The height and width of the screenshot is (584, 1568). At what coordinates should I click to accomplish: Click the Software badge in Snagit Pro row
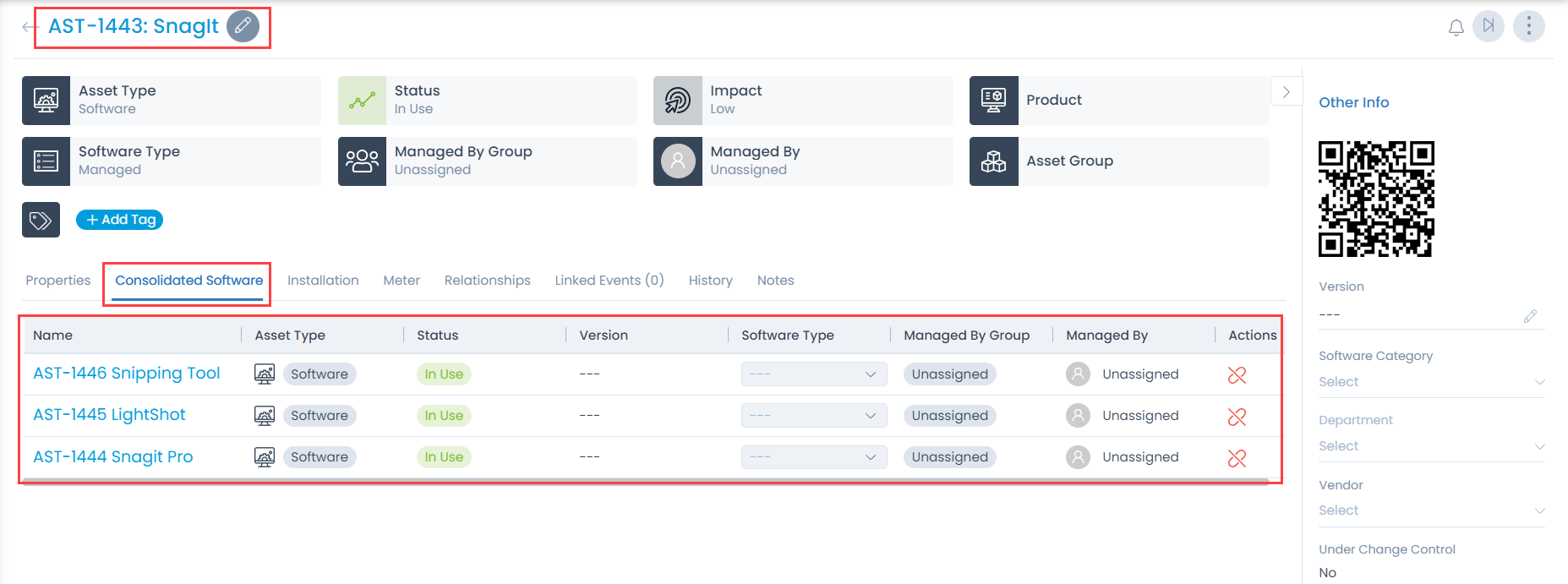[x=320, y=457]
